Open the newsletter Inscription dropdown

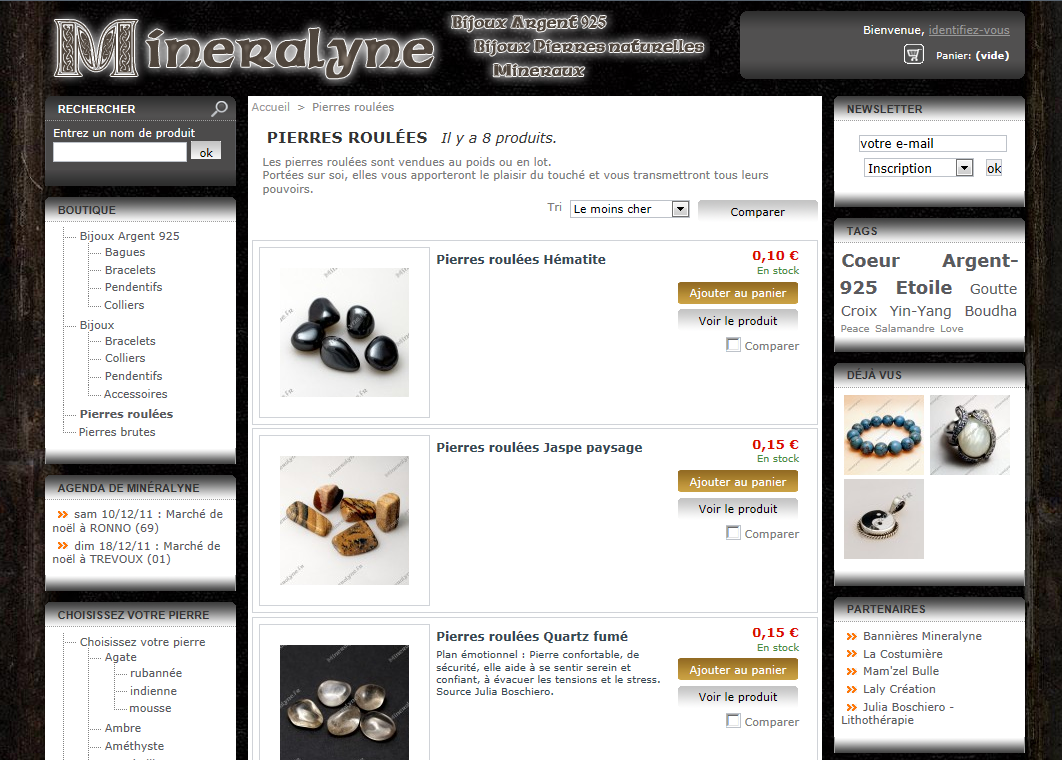(919, 168)
